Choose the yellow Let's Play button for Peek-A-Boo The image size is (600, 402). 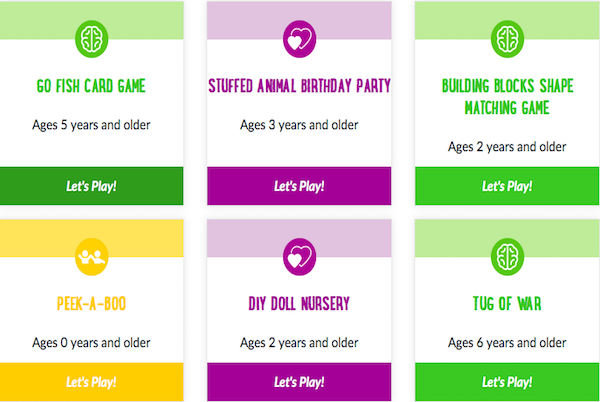tap(91, 382)
